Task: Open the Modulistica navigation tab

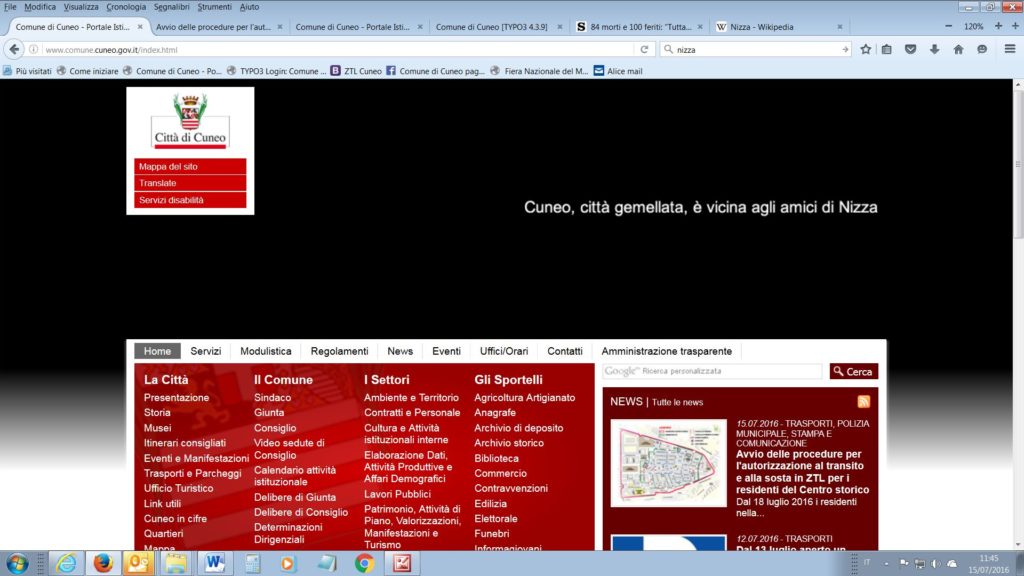Action: pos(266,351)
